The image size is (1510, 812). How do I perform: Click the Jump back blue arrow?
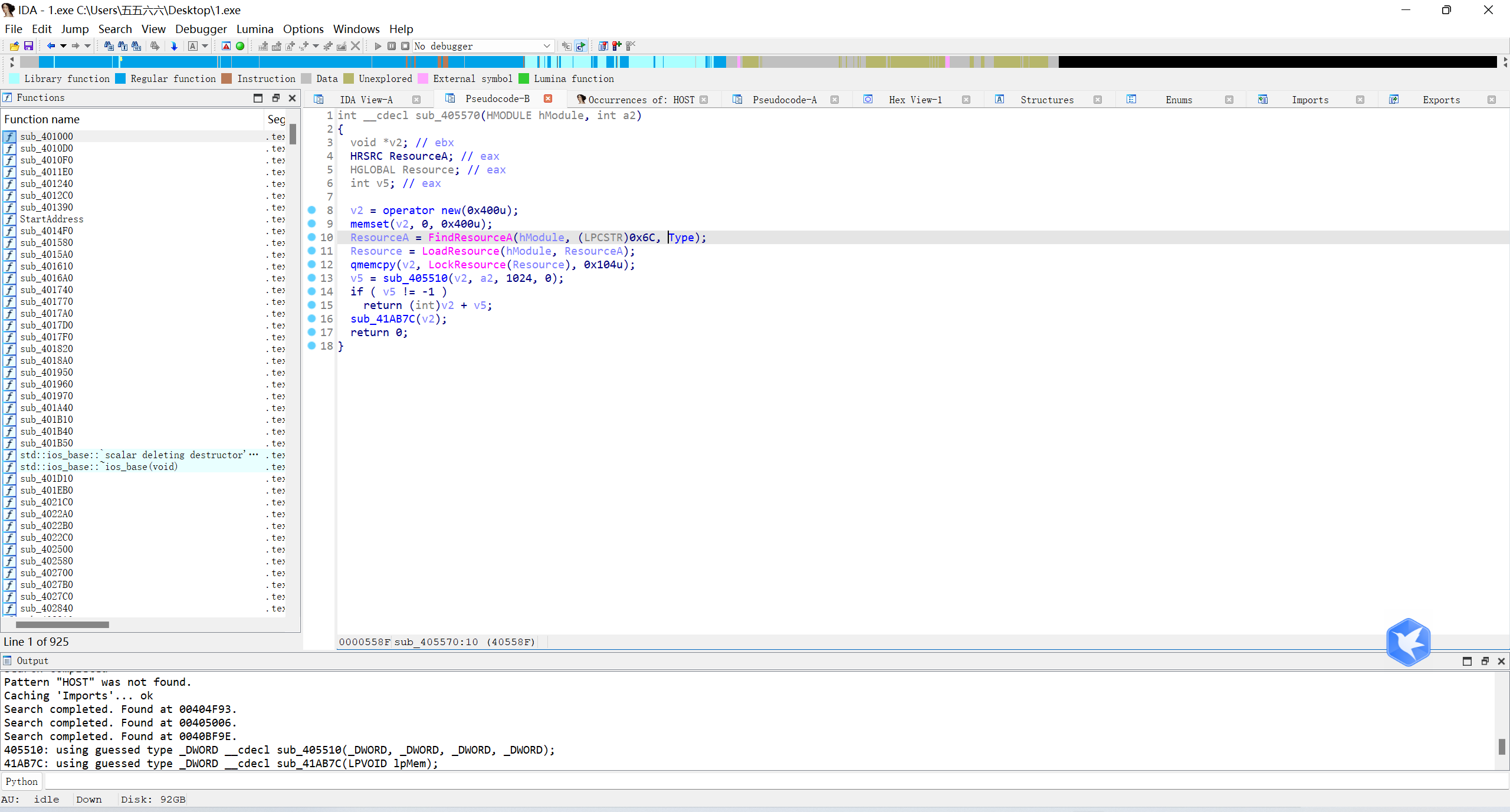pos(51,46)
